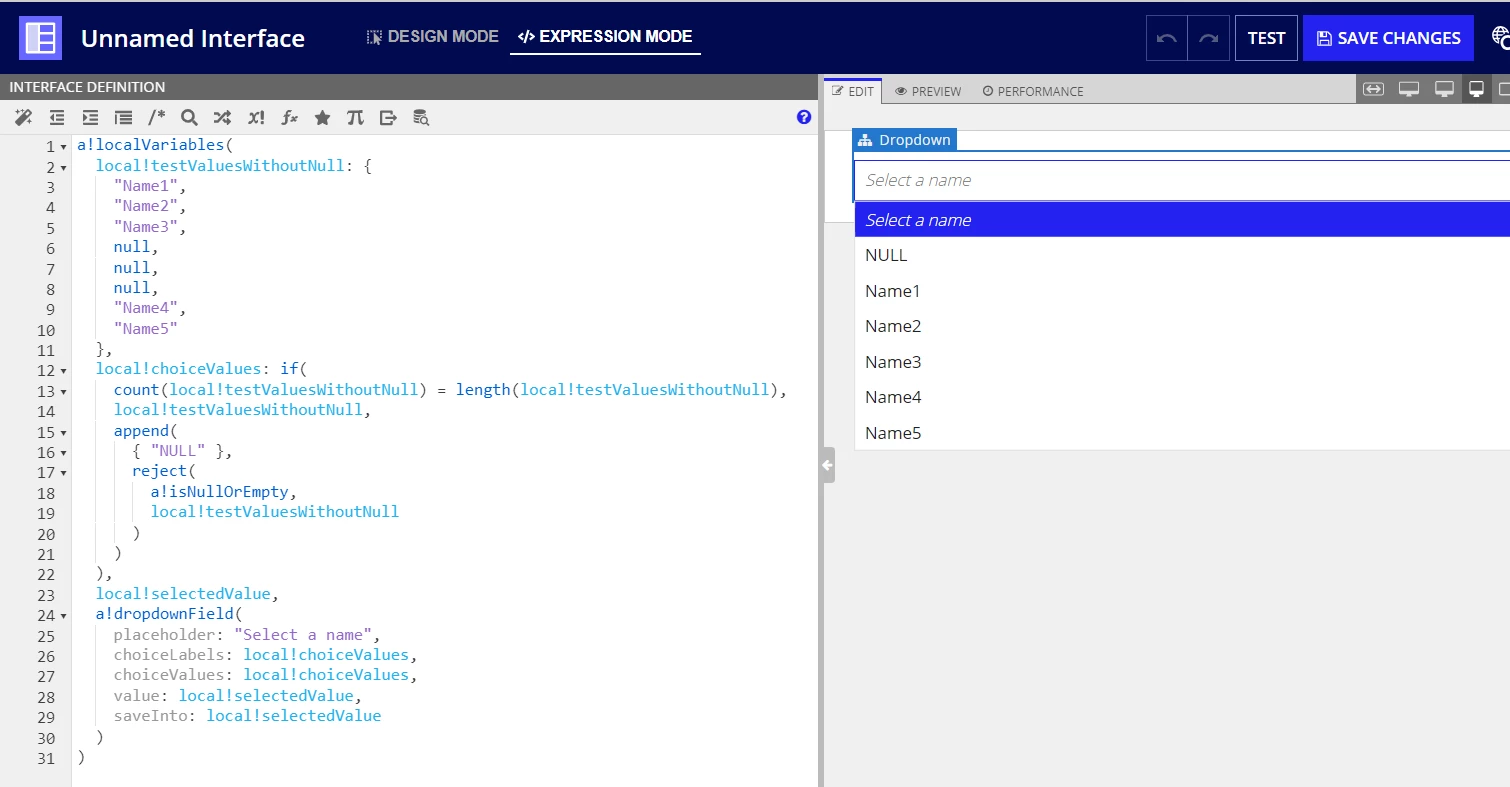Collapse code fold at line 15
The width and height of the screenshot is (1510, 787).
point(64,432)
